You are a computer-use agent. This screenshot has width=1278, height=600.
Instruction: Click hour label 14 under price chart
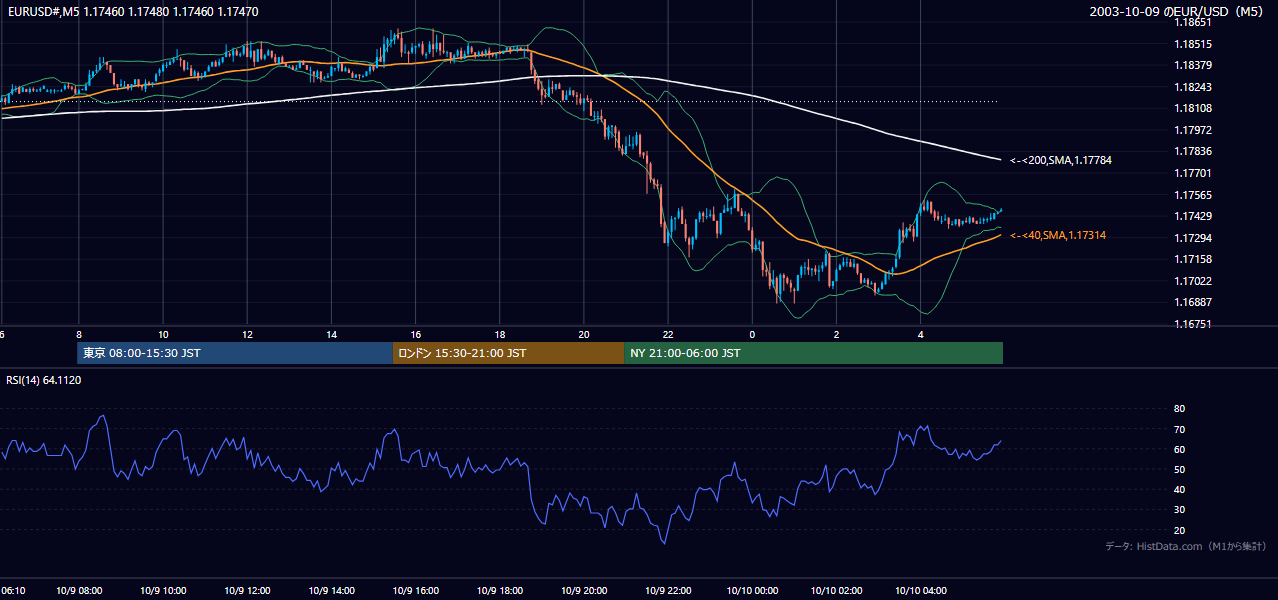pos(331,334)
